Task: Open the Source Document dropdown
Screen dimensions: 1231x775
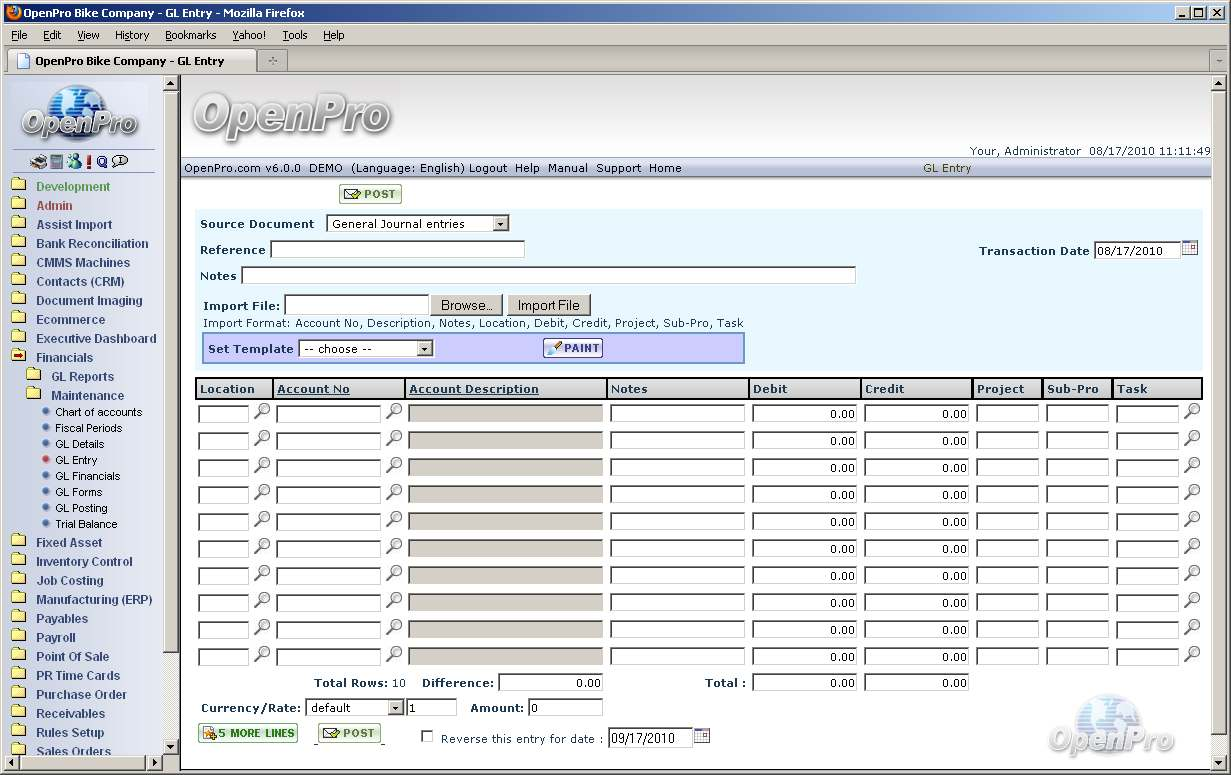Action: click(501, 224)
